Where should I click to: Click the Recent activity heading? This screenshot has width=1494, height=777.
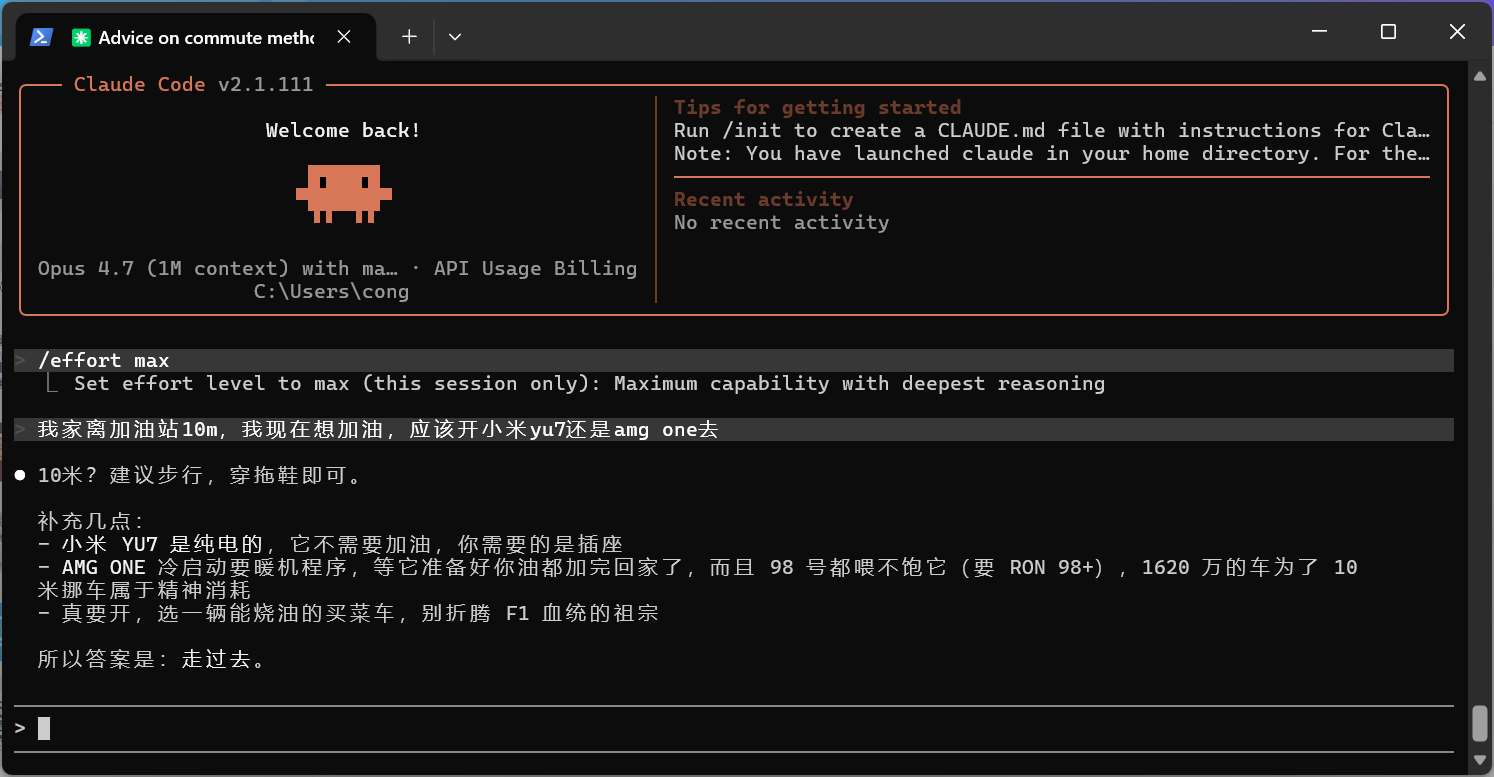pyautogui.click(x=763, y=199)
